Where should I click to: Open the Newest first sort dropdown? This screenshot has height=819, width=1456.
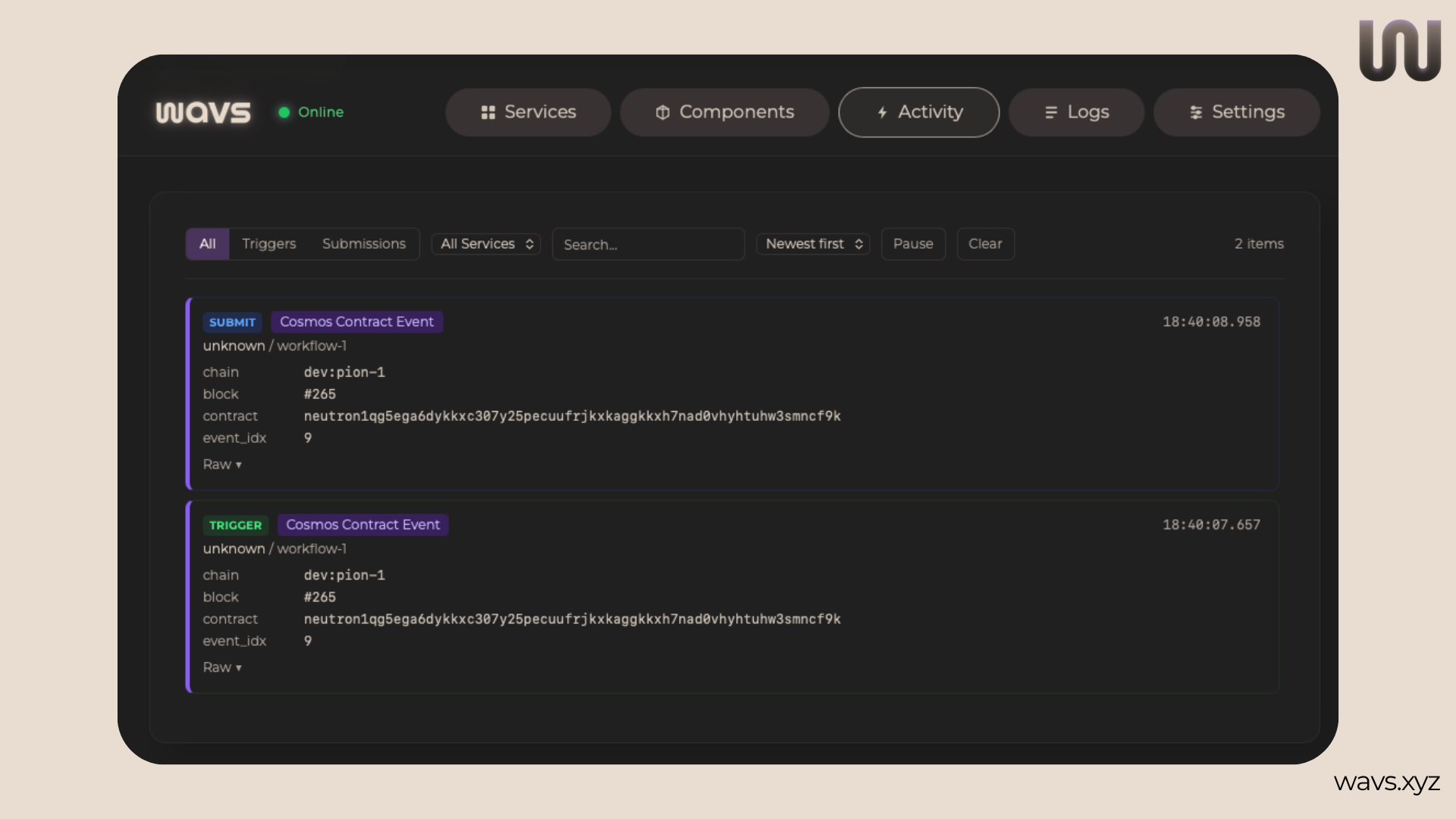[813, 244]
